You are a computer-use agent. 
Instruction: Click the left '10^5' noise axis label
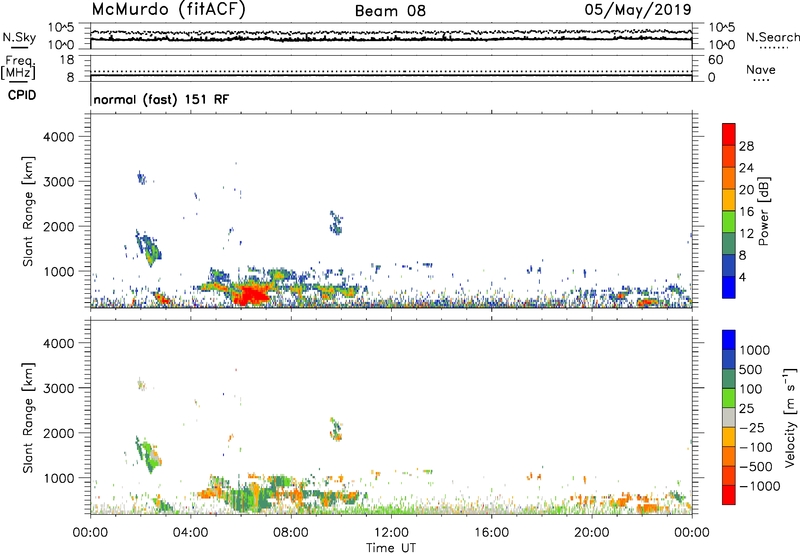tap(61, 27)
